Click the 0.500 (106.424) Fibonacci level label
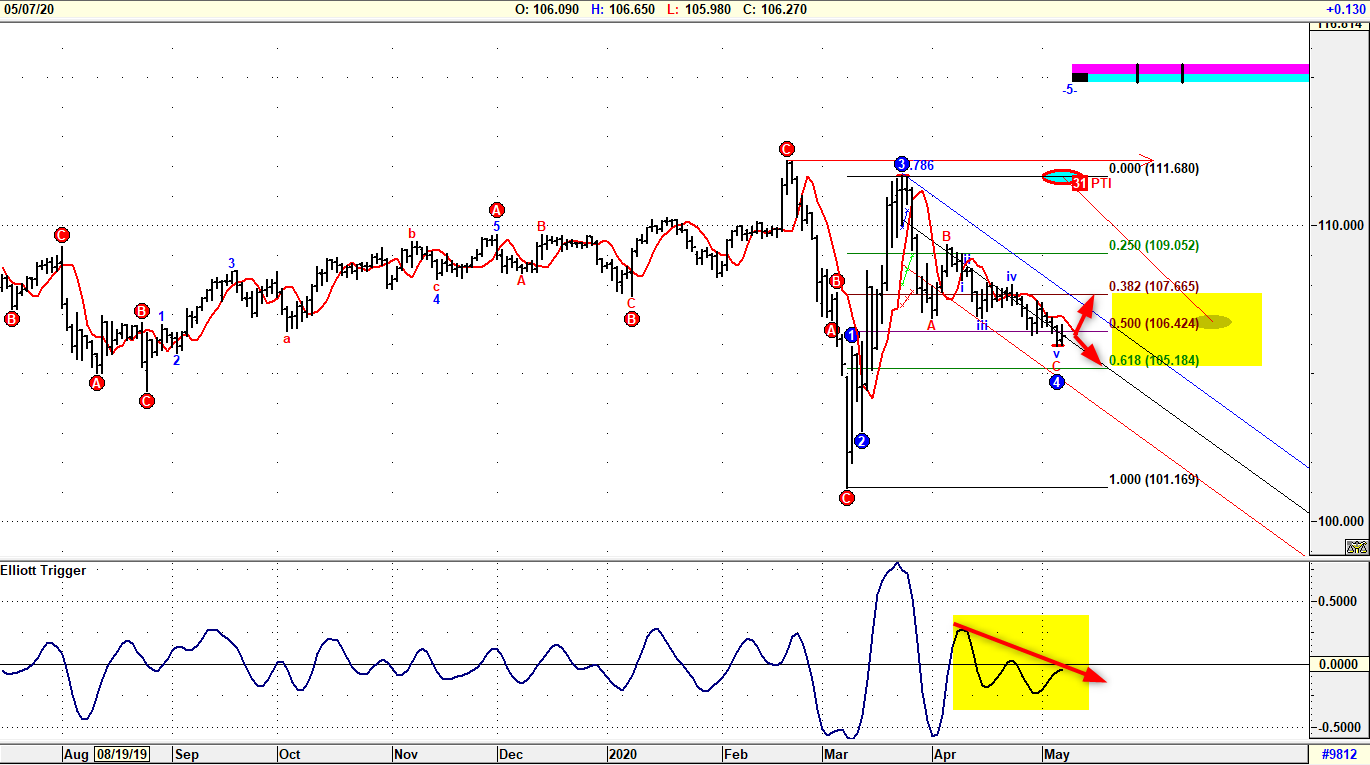This screenshot has width=1370, height=765. (1154, 323)
